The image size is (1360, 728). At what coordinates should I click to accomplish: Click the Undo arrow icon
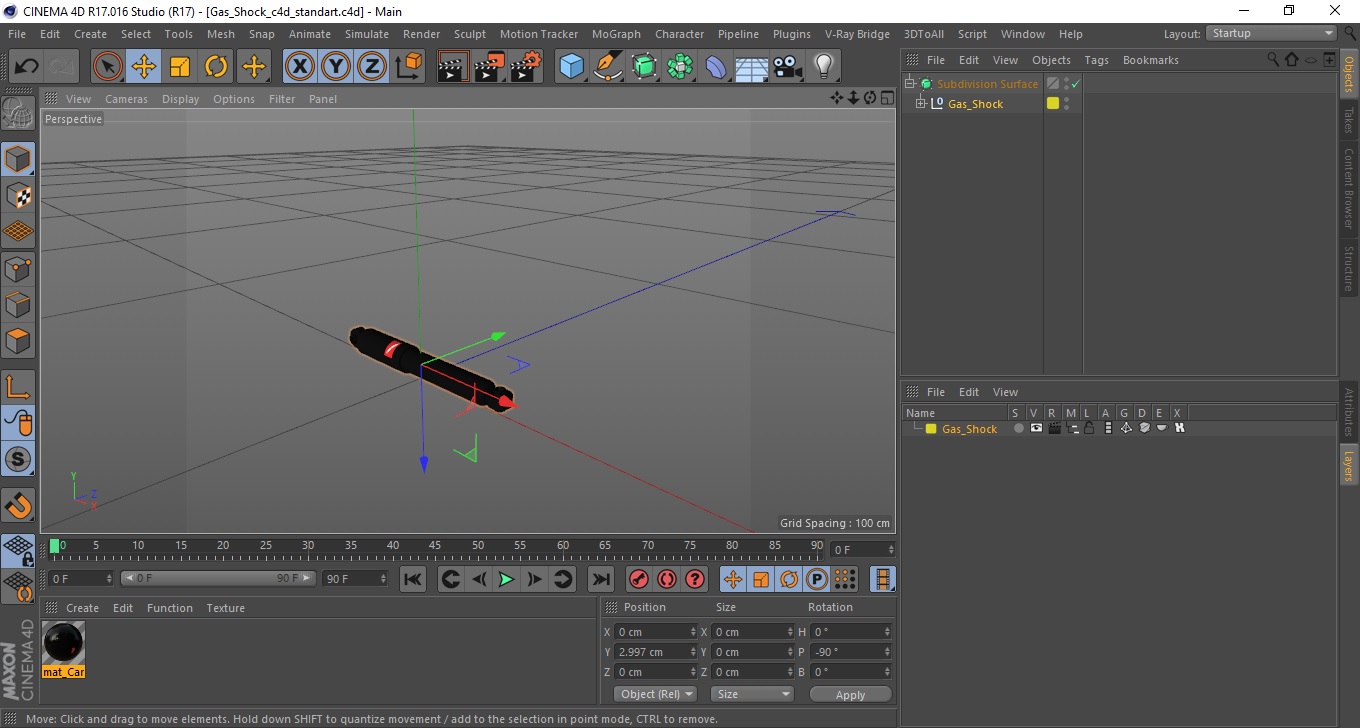coord(27,67)
